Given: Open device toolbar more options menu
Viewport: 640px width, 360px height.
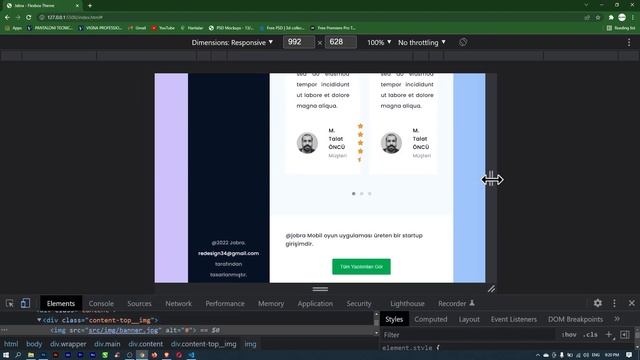Looking at the screenshot, I should point(629,42).
